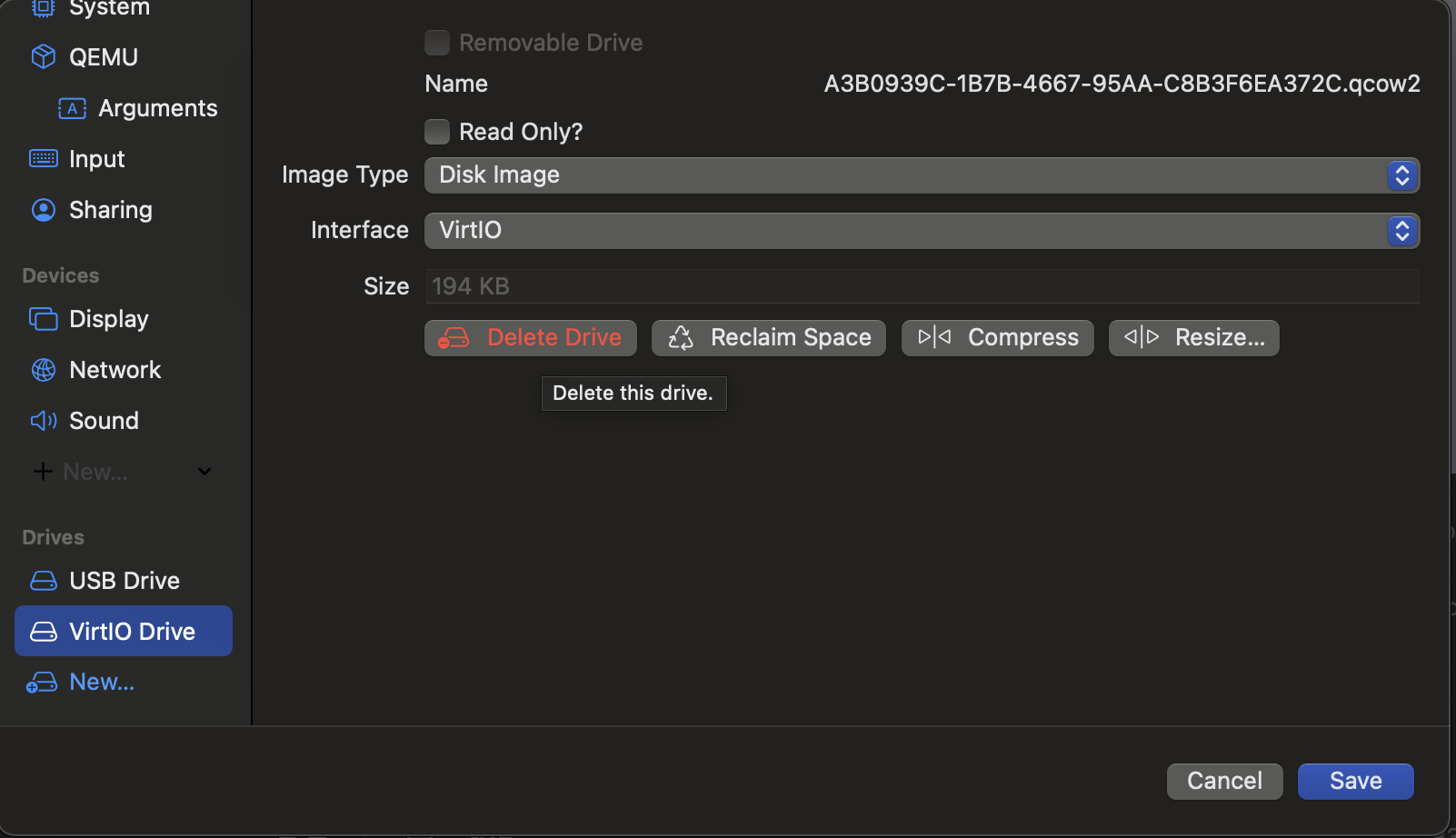The height and width of the screenshot is (838, 1456).
Task: Click the QEMU cube icon in sidebar
Action: 43,57
